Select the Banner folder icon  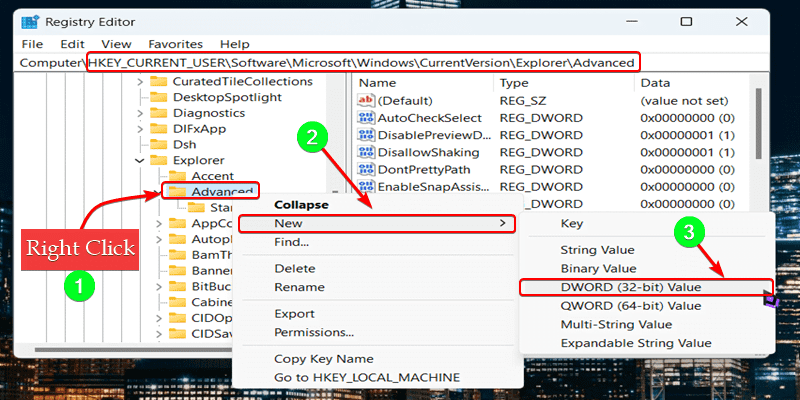(178, 270)
